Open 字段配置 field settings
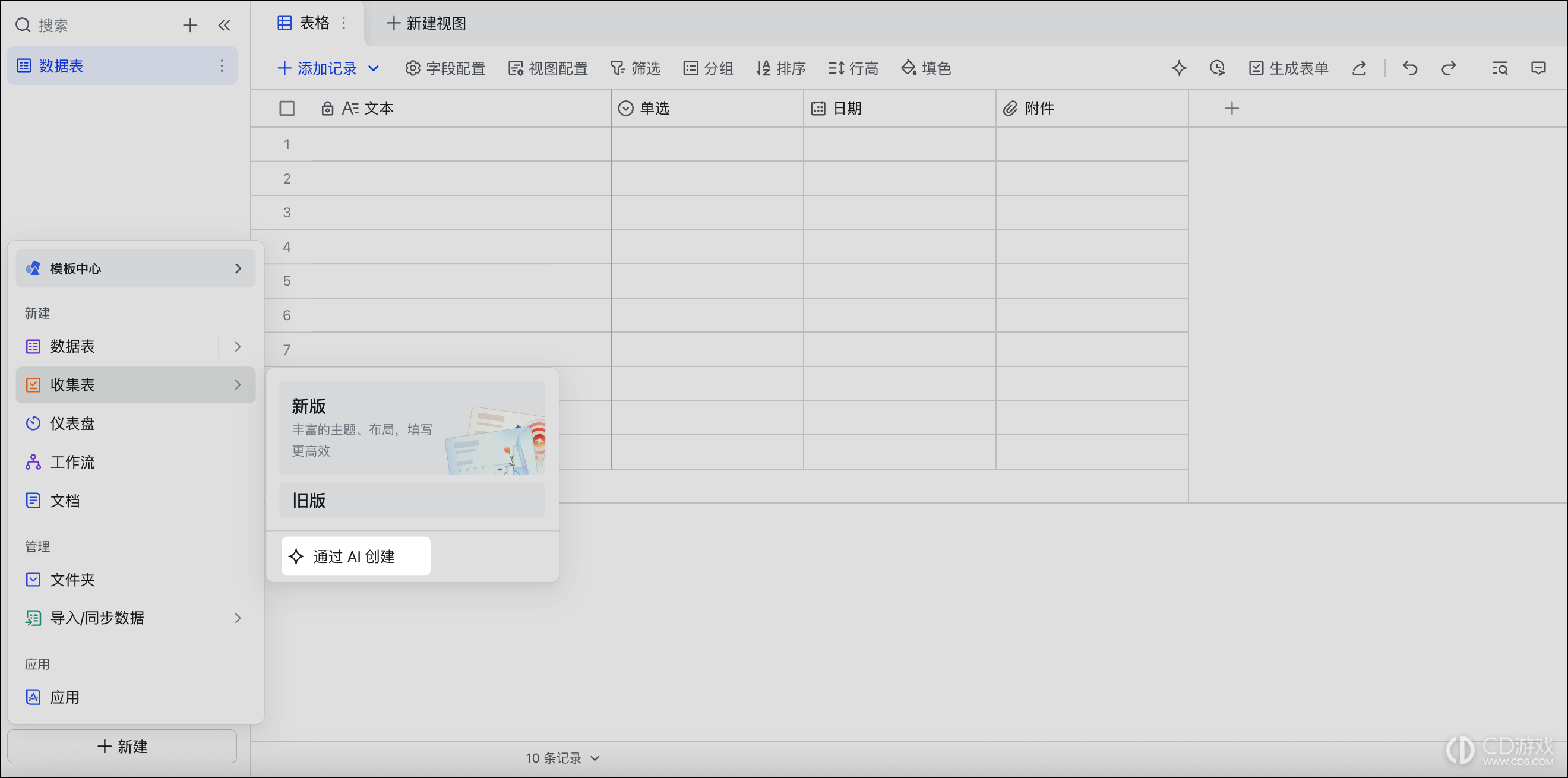The width and height of the screenshot is (1568, 778). (x=445, y=68)
